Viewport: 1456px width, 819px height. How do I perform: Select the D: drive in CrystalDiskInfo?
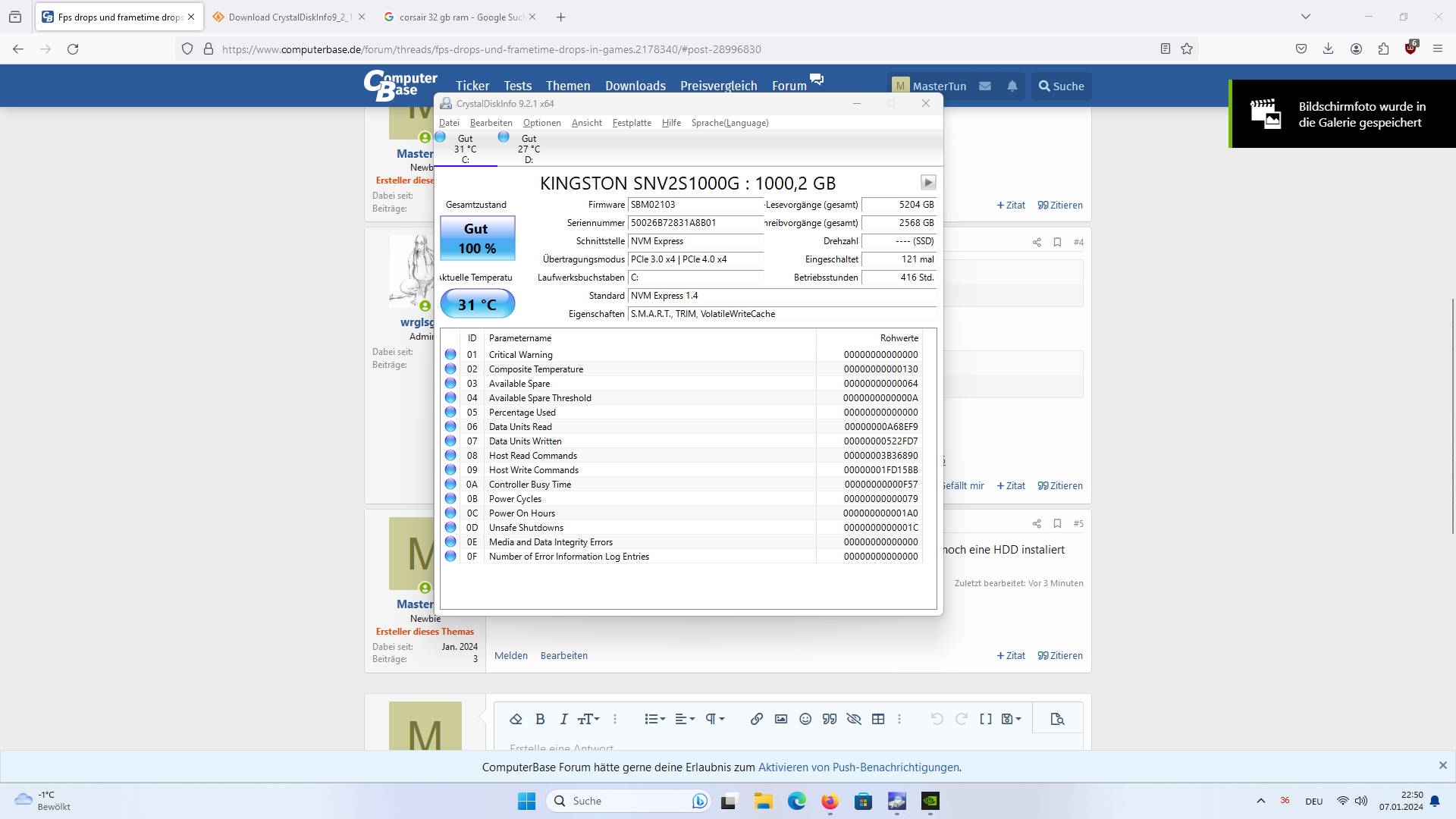point(529,149)
